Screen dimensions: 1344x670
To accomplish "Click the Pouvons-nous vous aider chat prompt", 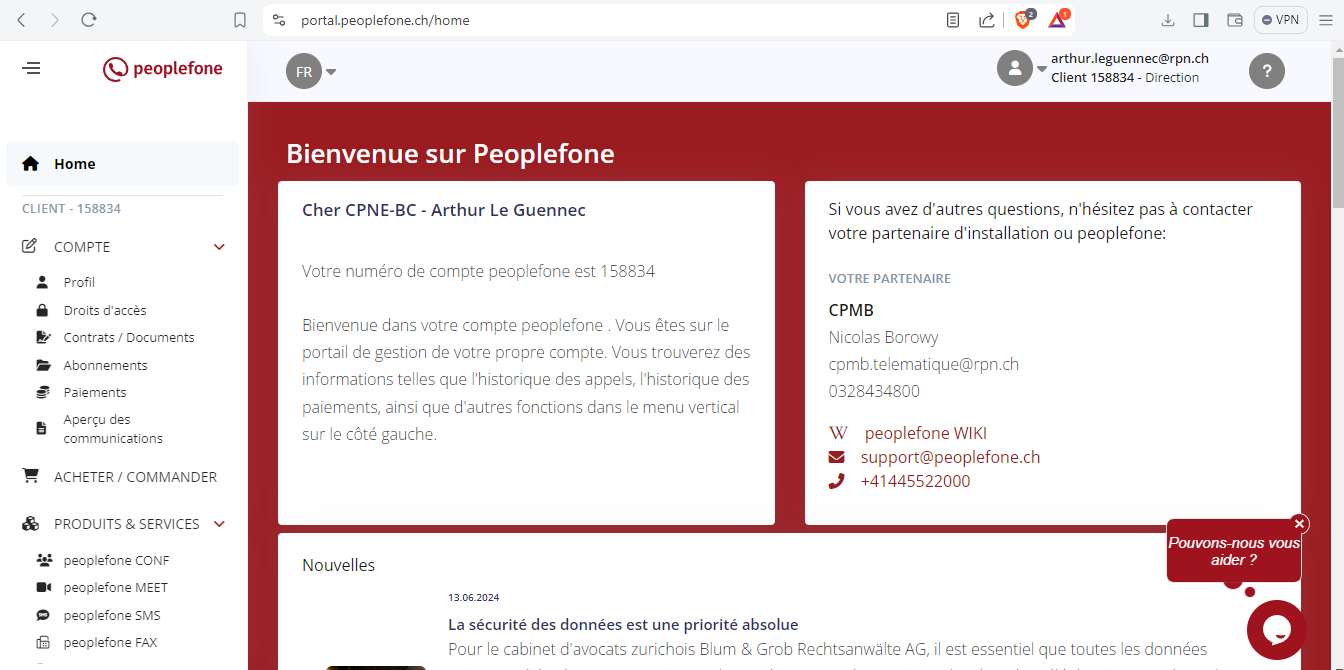I will coord(1234,551).
